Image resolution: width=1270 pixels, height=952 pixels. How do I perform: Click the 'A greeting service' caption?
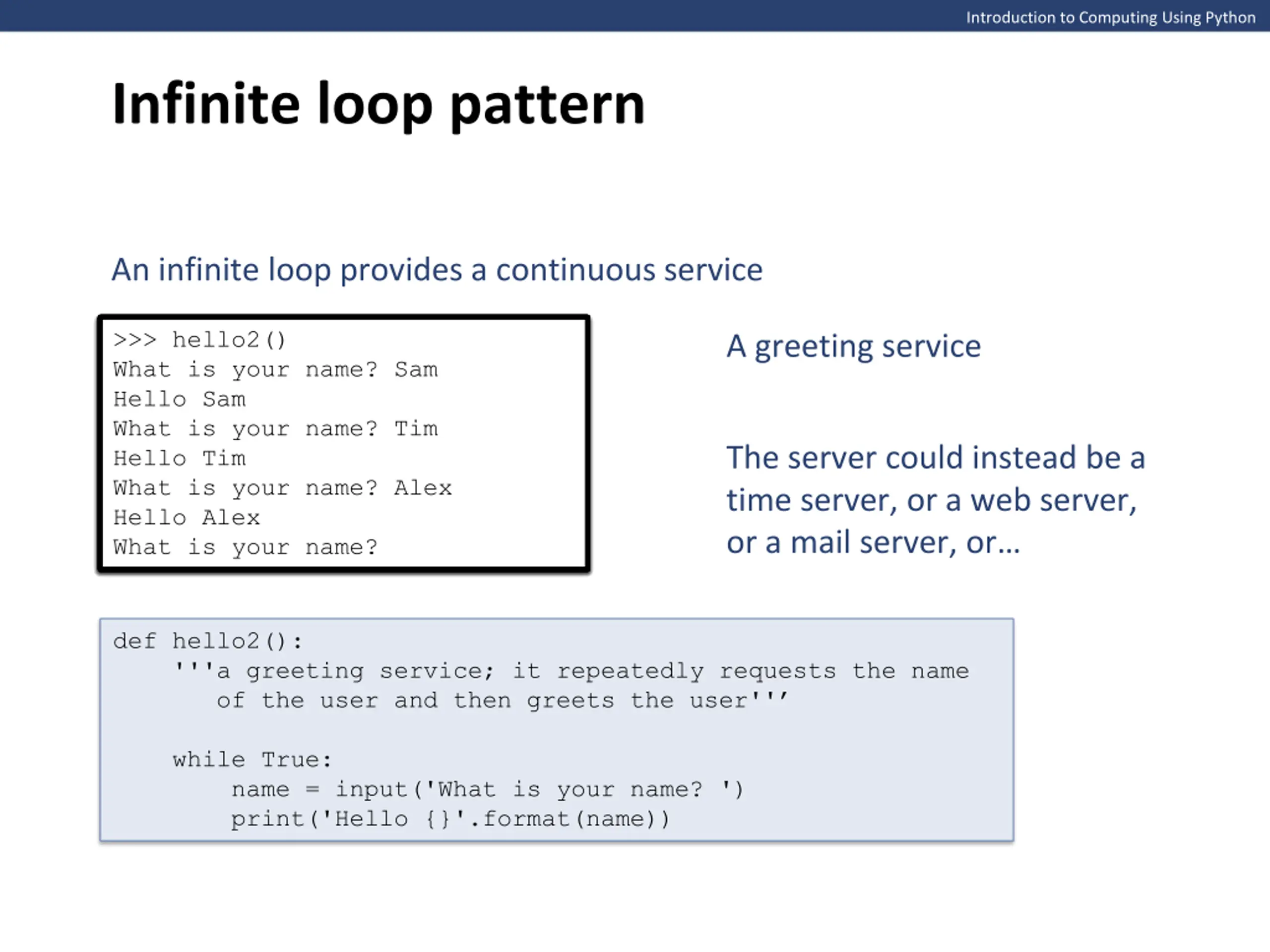(x=854, y=347)
